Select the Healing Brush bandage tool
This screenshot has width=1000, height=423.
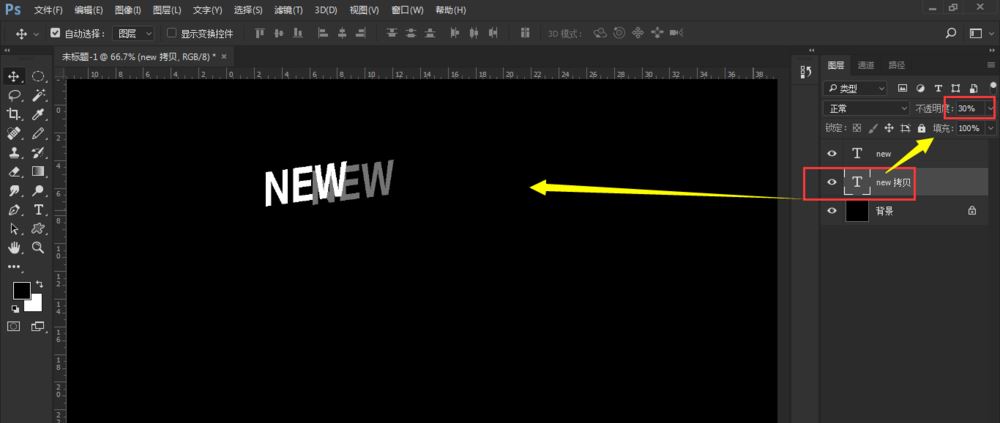click(x=13, y=133)
